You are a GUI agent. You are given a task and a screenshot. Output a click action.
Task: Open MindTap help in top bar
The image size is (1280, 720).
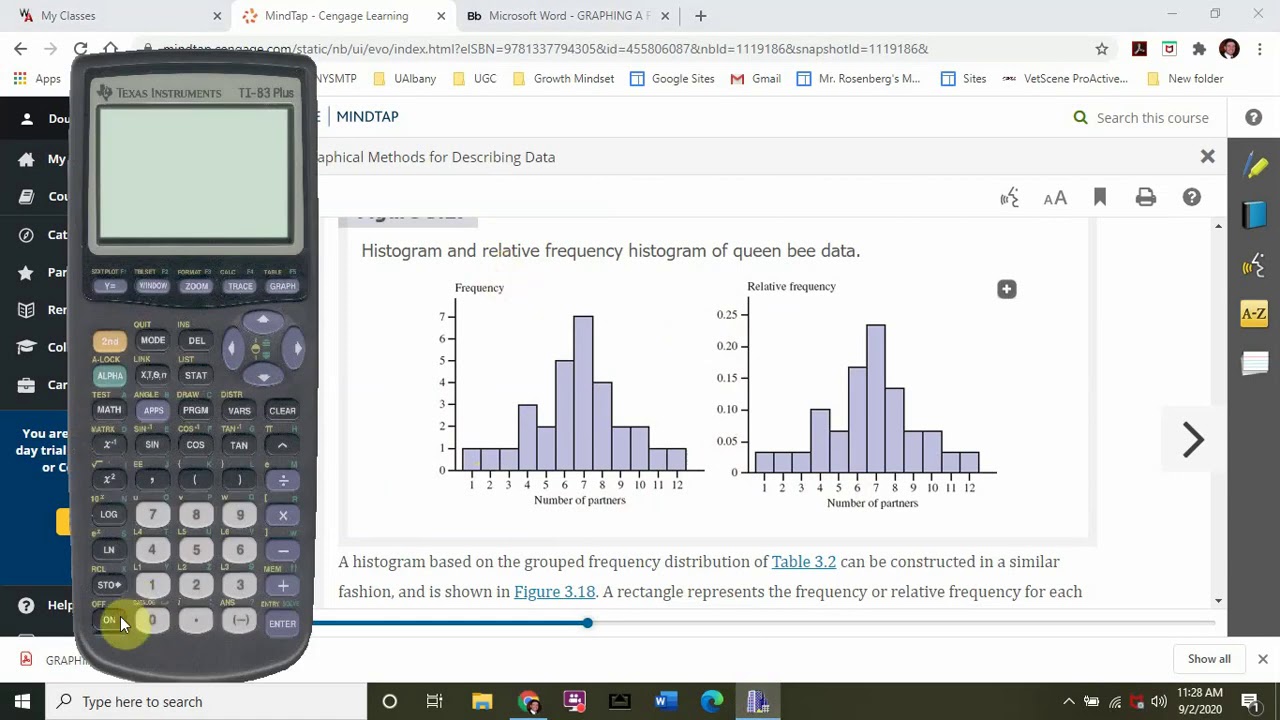pyautogui.click(x=1253, y=118)
